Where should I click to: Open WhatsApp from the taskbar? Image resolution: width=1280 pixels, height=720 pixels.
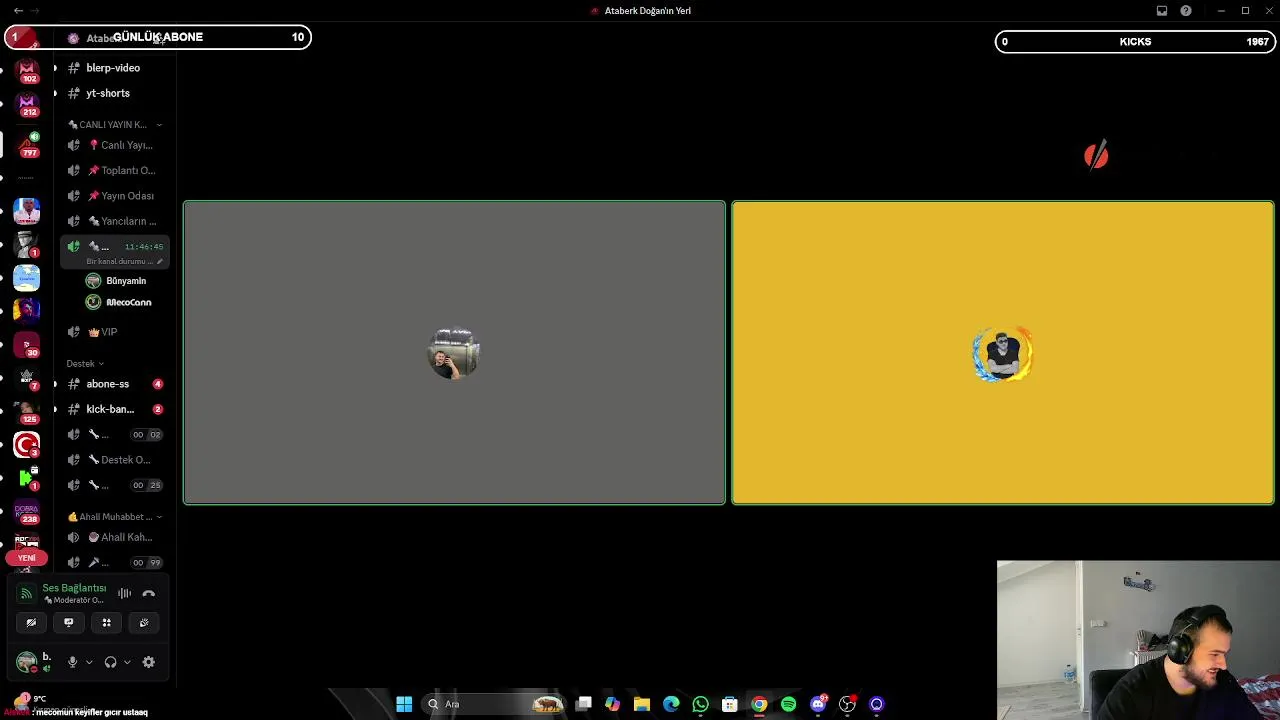click(x=700, y=704)
